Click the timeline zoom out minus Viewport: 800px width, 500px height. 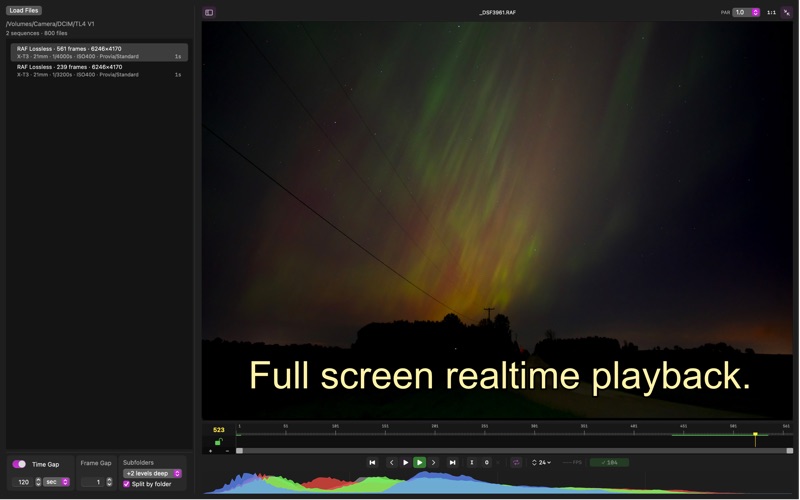227,451
